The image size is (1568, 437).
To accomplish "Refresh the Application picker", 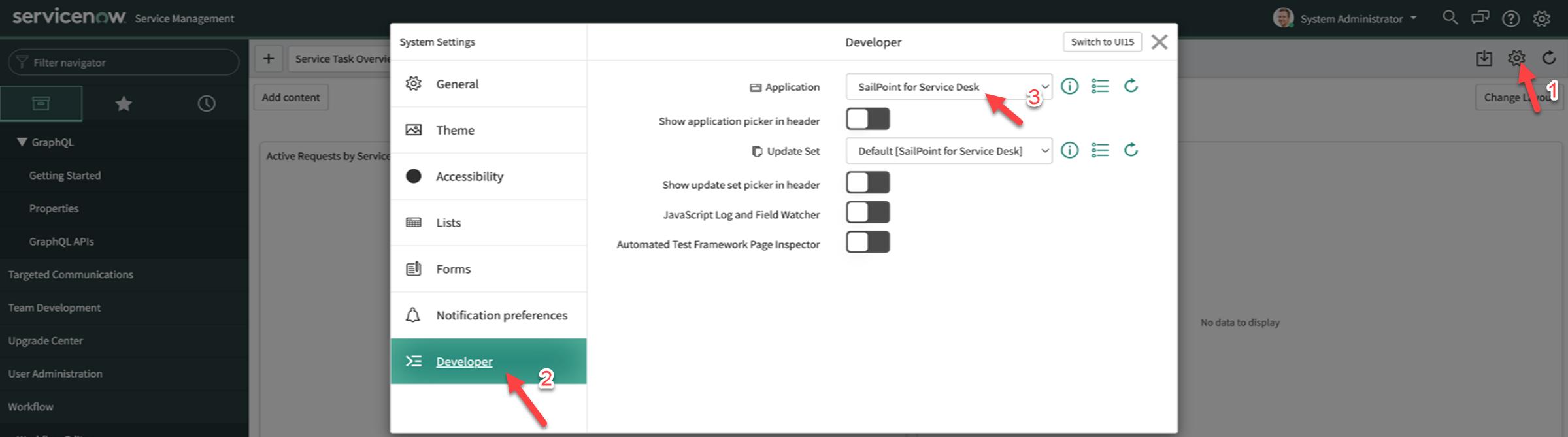I will coord(1131,86).
